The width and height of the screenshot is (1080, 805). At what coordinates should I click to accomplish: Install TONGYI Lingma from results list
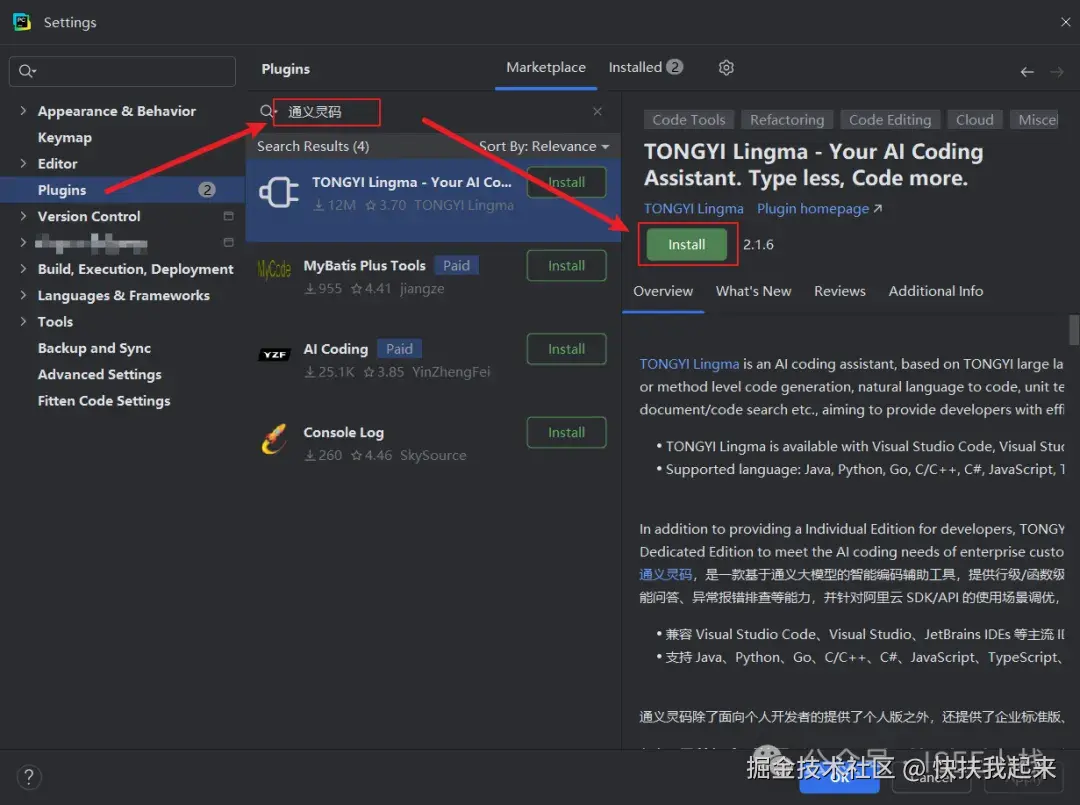click(x=566, y=182)
